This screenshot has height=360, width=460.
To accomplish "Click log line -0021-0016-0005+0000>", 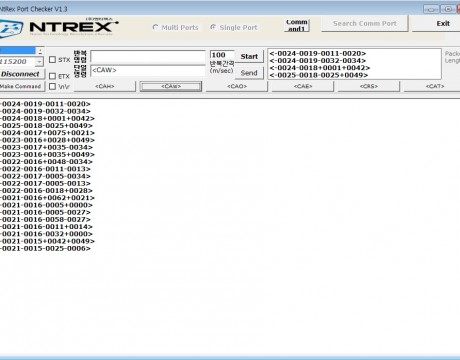I will pos(46,205).
